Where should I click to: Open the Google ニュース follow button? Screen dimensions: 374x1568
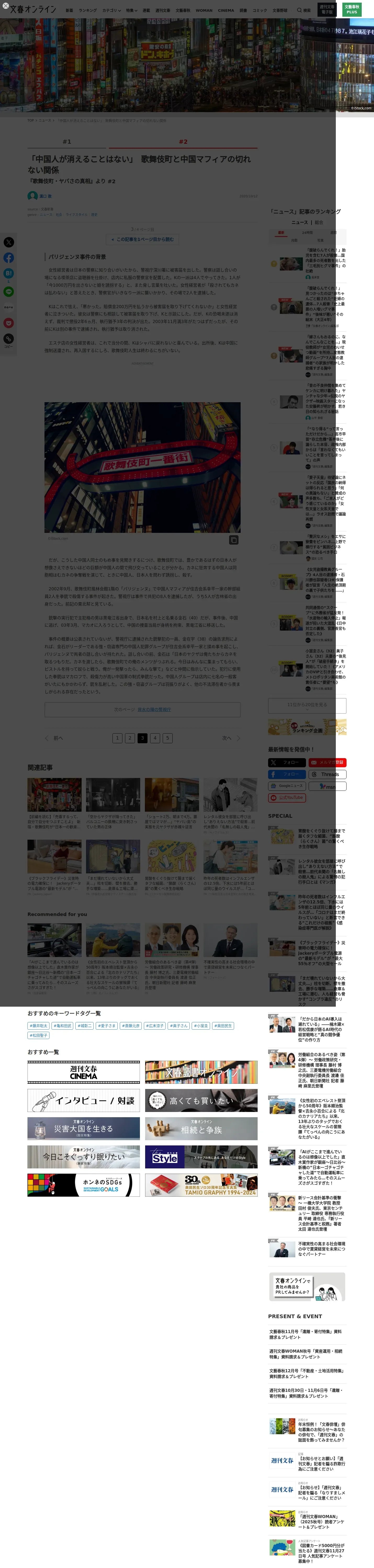point(287,786)
